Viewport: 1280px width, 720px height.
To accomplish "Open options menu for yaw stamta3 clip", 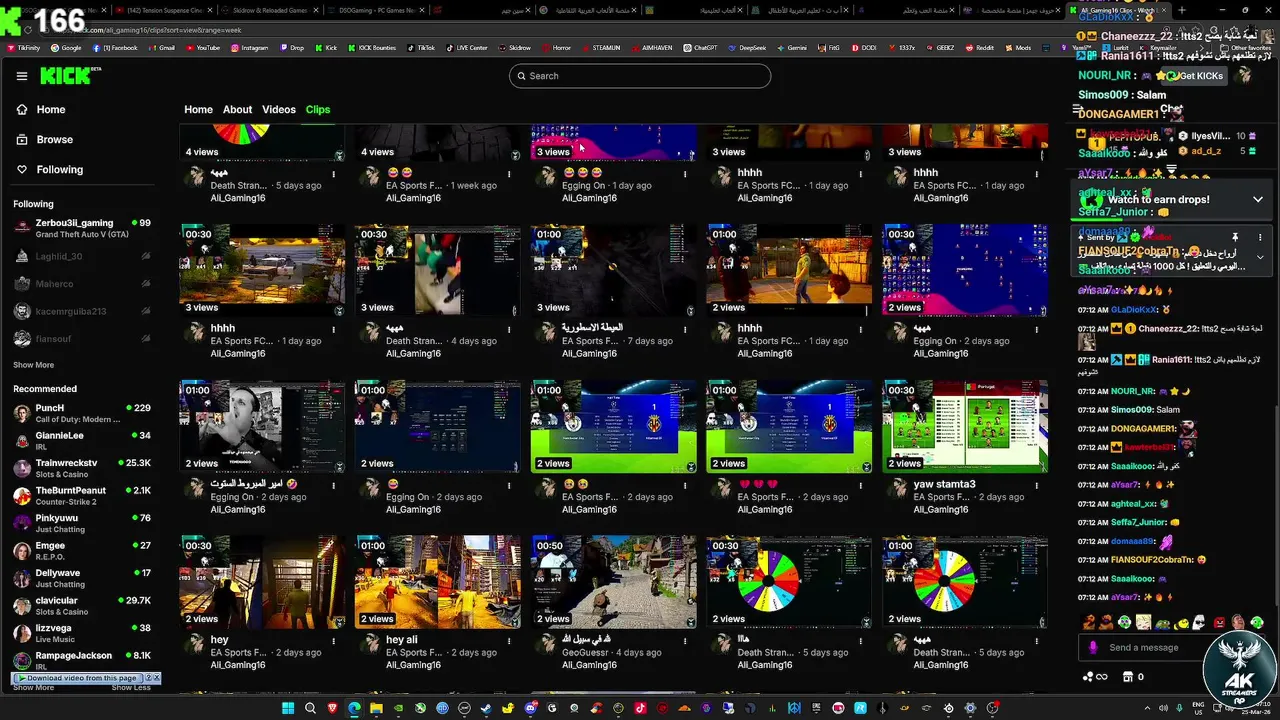I will click(x=1037, y=485).
